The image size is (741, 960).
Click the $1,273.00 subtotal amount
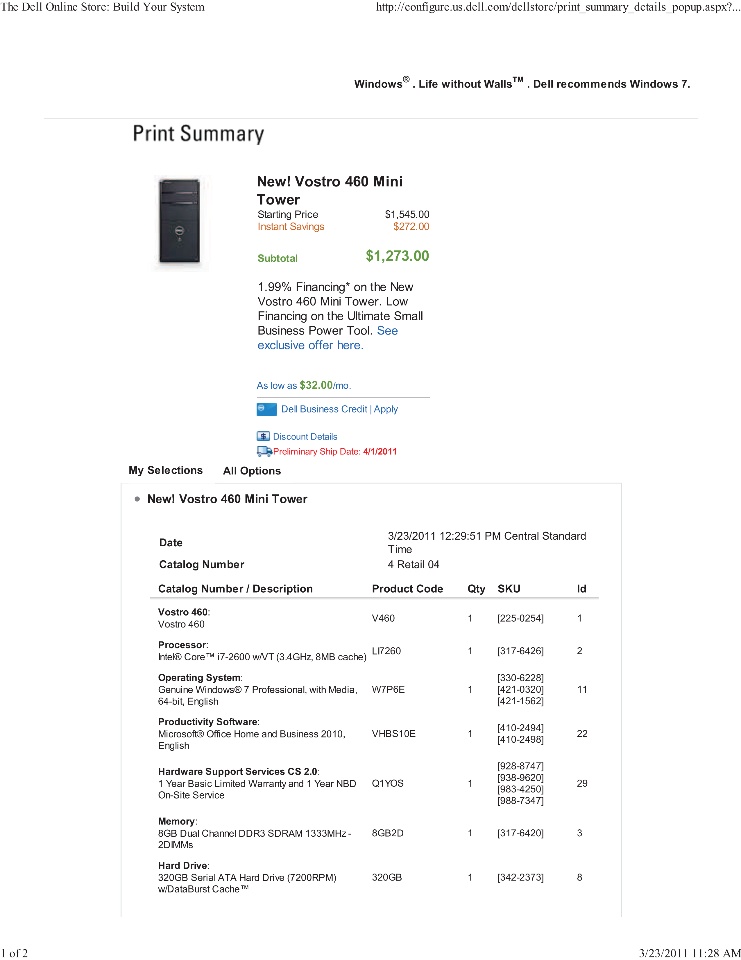click(397, 256)
